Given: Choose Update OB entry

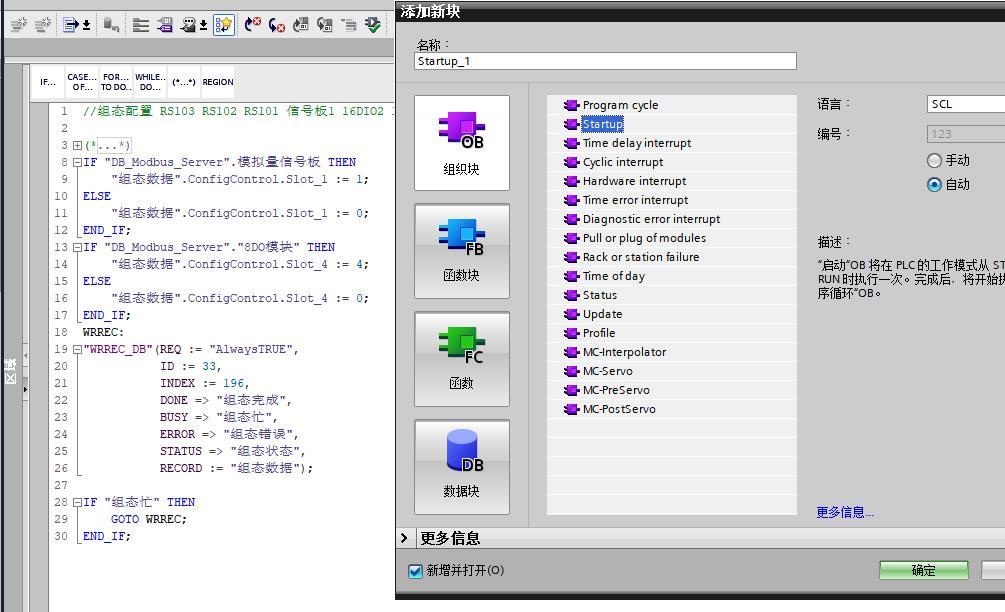Looking at the screenshot, I should pyautogui.click(x=672, y=314).
